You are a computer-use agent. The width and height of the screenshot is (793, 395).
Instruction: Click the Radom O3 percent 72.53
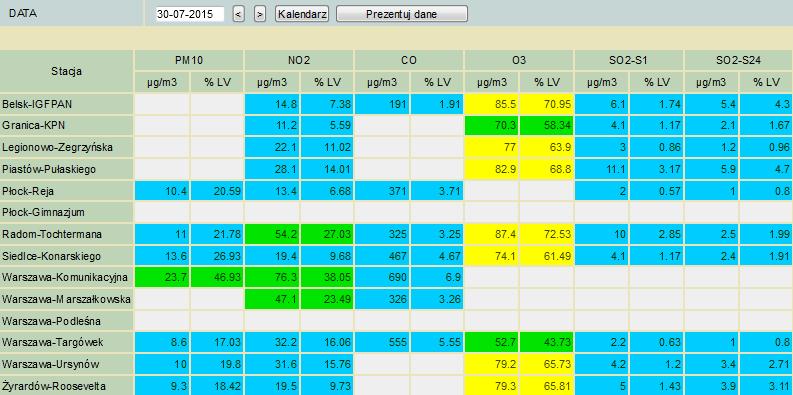pos(547,235)
